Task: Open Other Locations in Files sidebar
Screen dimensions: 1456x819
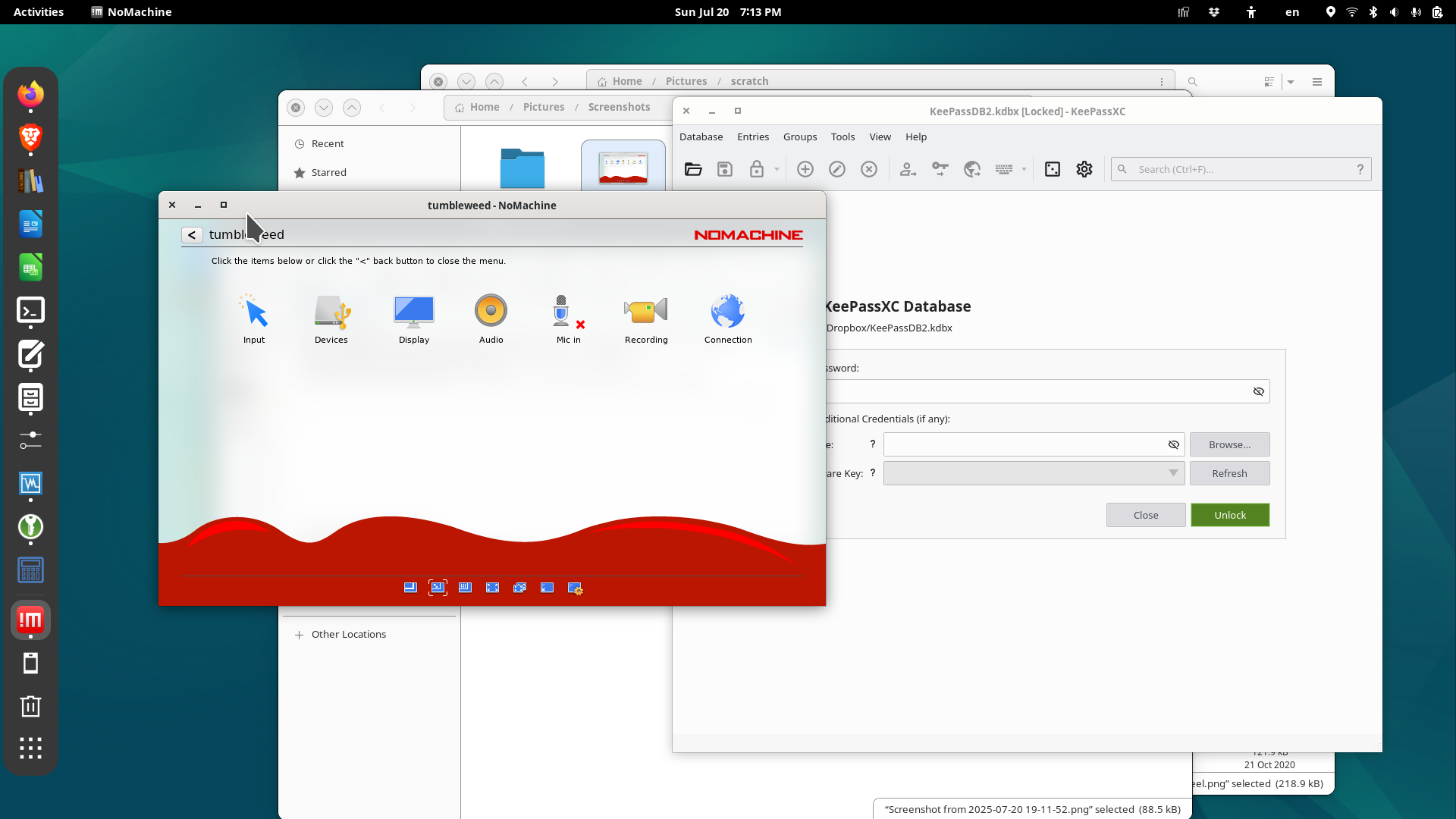Action: pyautogui.click(x=370, y=635)
